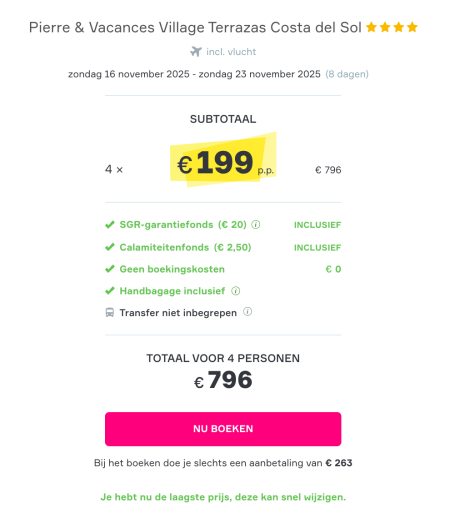This screenshot has height=524, width=450.
Task: Click info icon beside Transfer niet inbegrepen
Action: pos(247,312)
